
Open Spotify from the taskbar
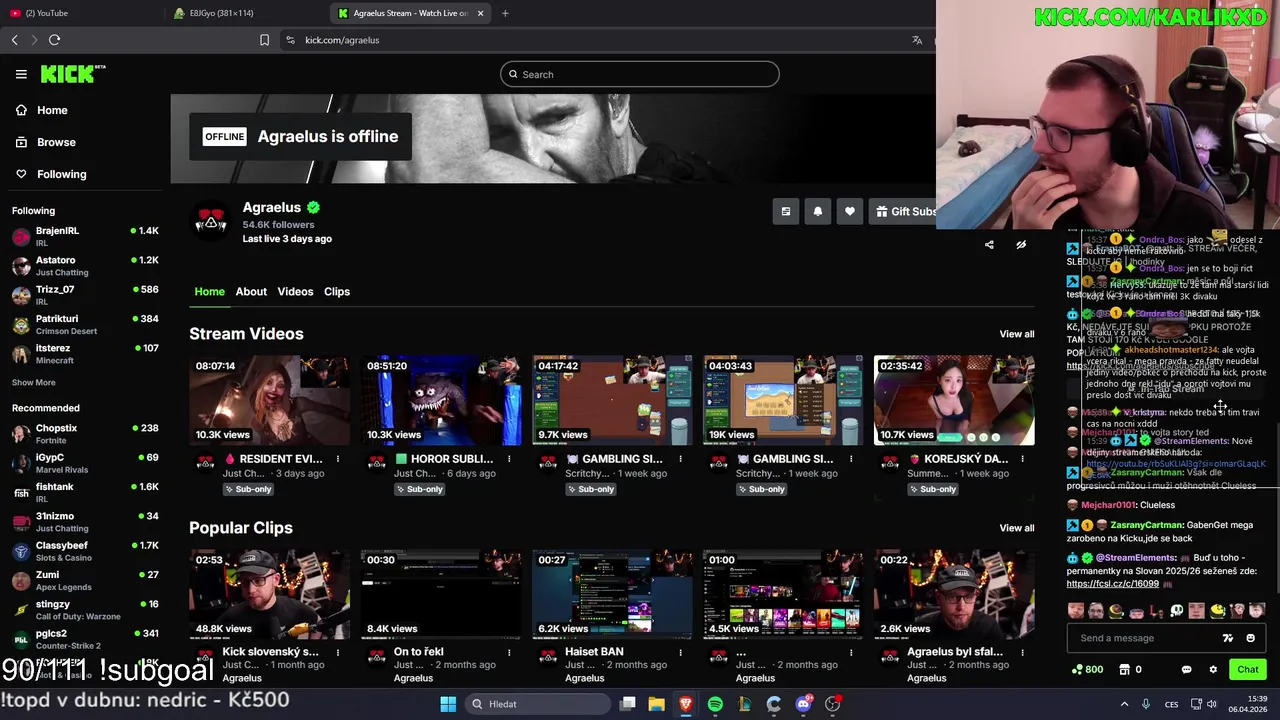coord(715,704)
